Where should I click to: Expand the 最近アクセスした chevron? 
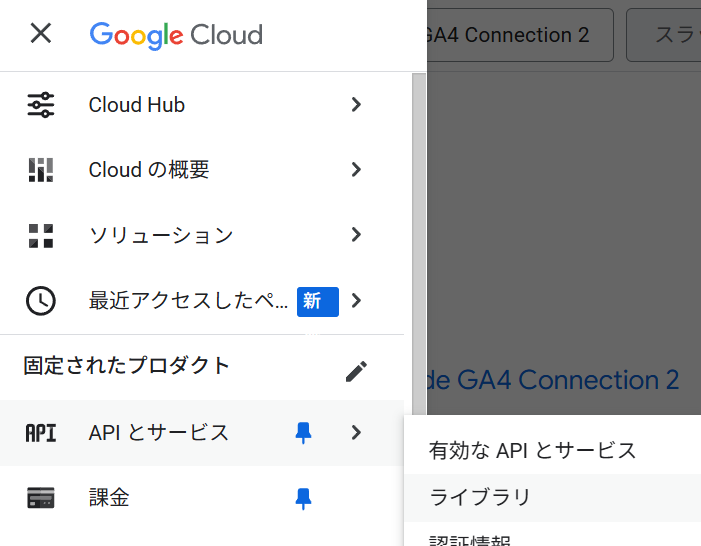[x=356, y=301]
